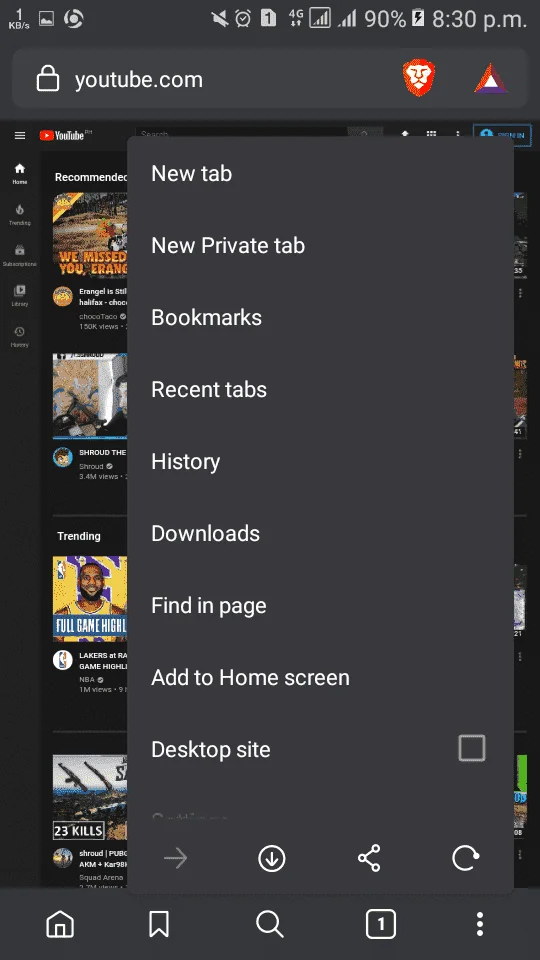
Task: Tap alarm icon in status bar
Action: pos(243,18)
